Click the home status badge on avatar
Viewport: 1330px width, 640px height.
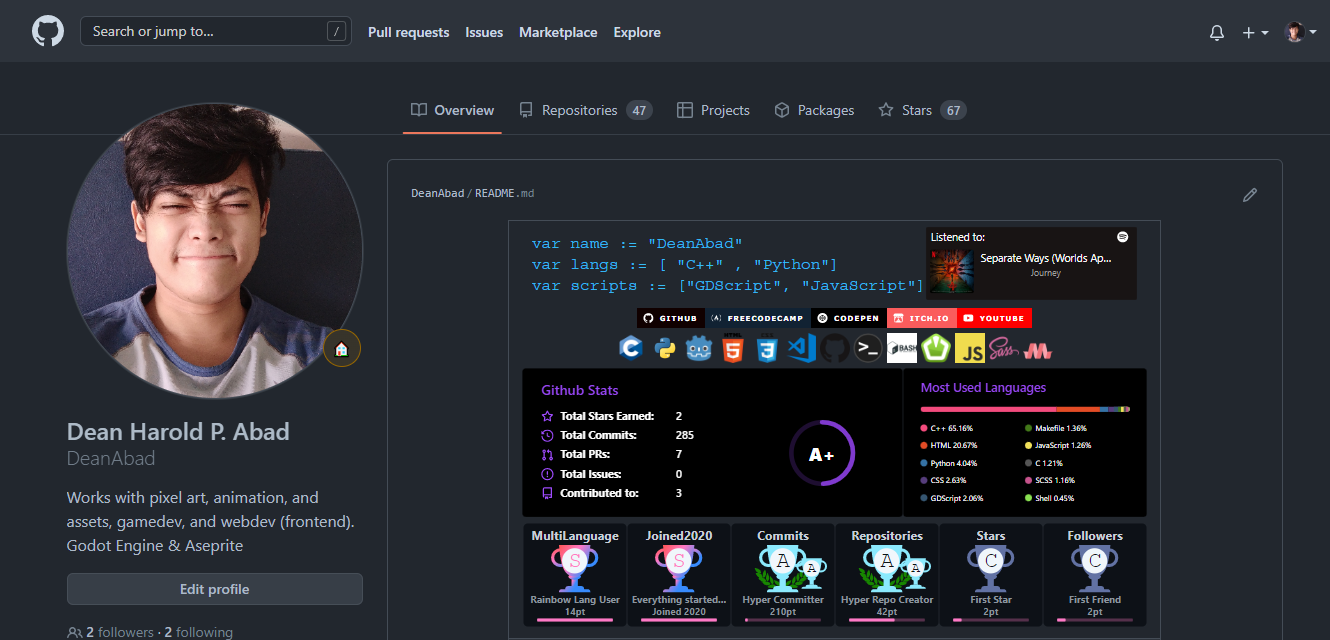tap(341, 349)
